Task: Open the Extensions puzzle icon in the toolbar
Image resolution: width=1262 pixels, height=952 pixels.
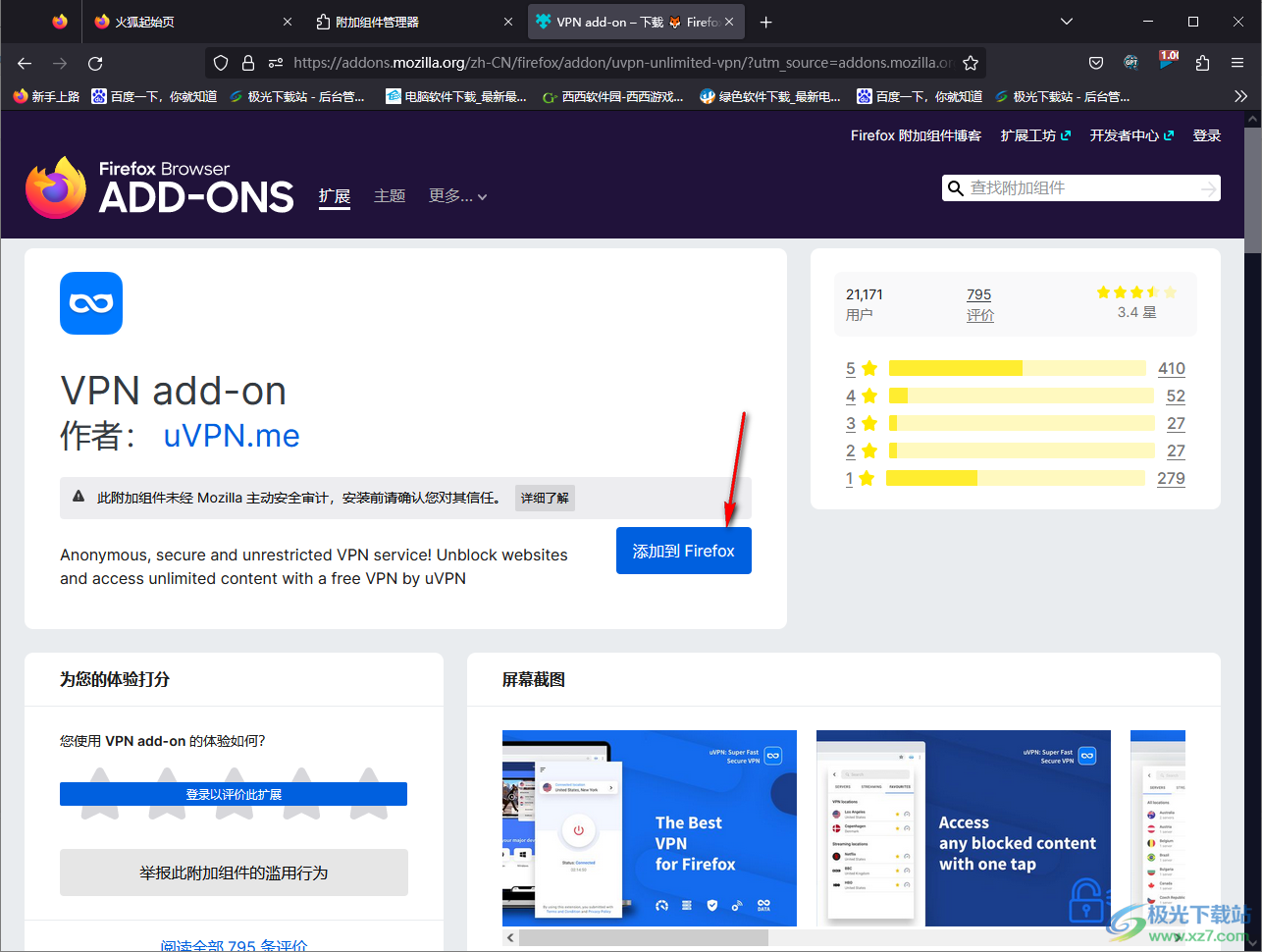Action: 1202,63
